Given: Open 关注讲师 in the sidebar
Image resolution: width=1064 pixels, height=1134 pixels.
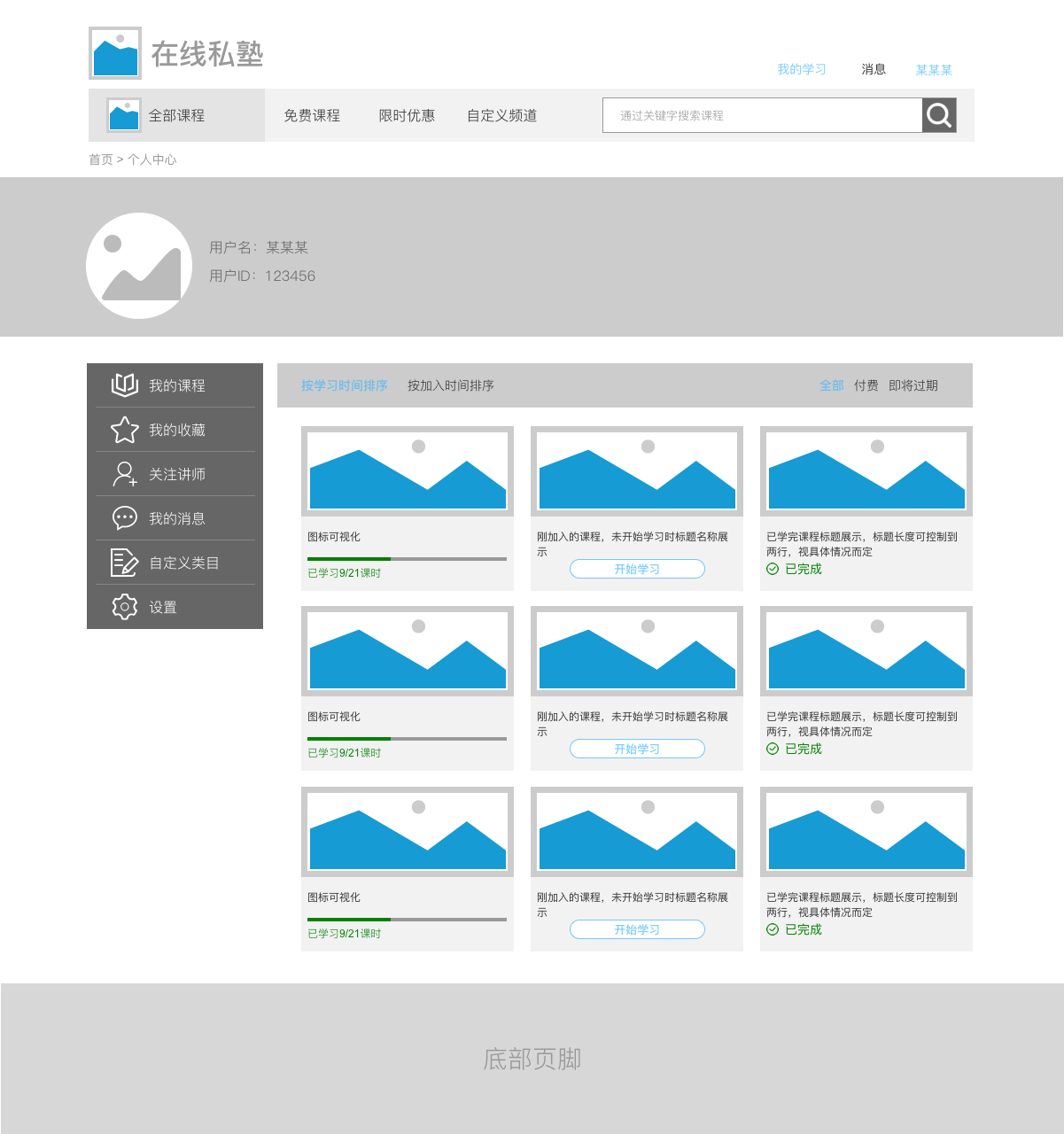Looking at the screenshot, I should pyautogui.click(x=175, y=474).
